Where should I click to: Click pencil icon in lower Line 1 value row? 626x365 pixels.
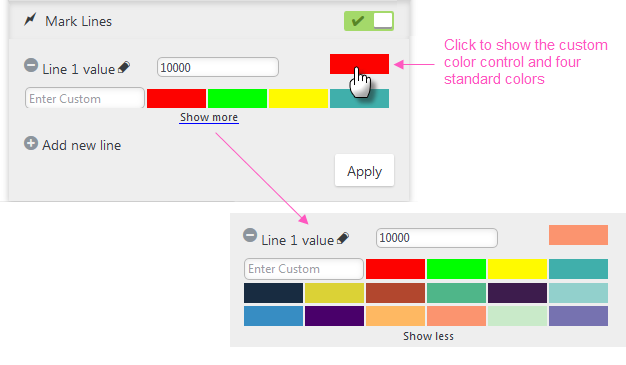click(x=343, y=238)
